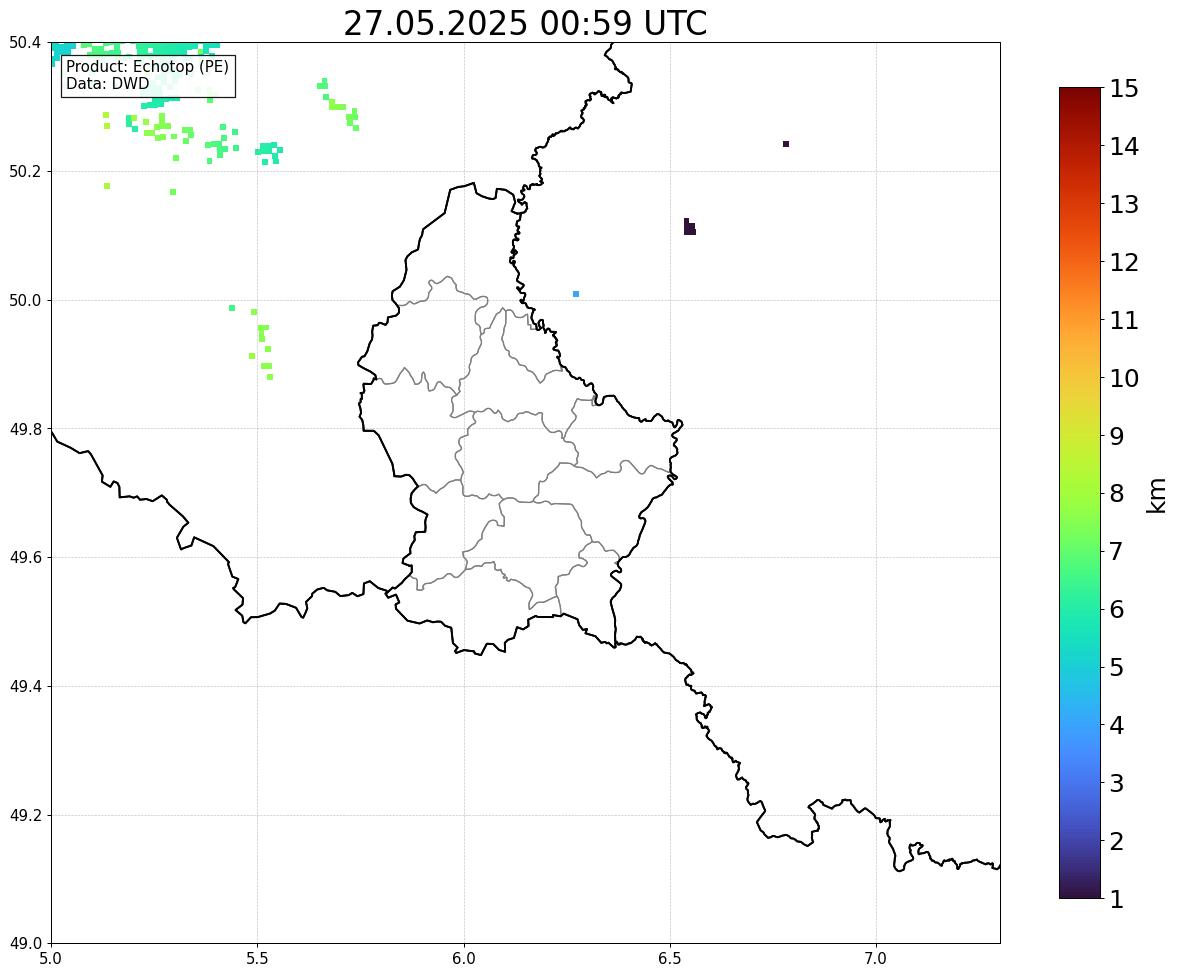Click the colorbar tick label 1
The width and height of the screenshot is (1178, 976).
pyautogui.click(x=1117, y=899)
